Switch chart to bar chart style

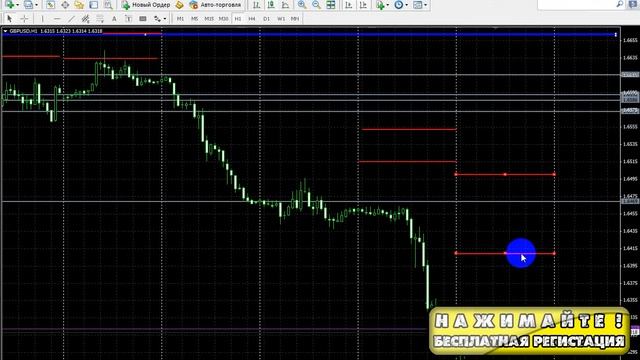(x=256, y=5)
